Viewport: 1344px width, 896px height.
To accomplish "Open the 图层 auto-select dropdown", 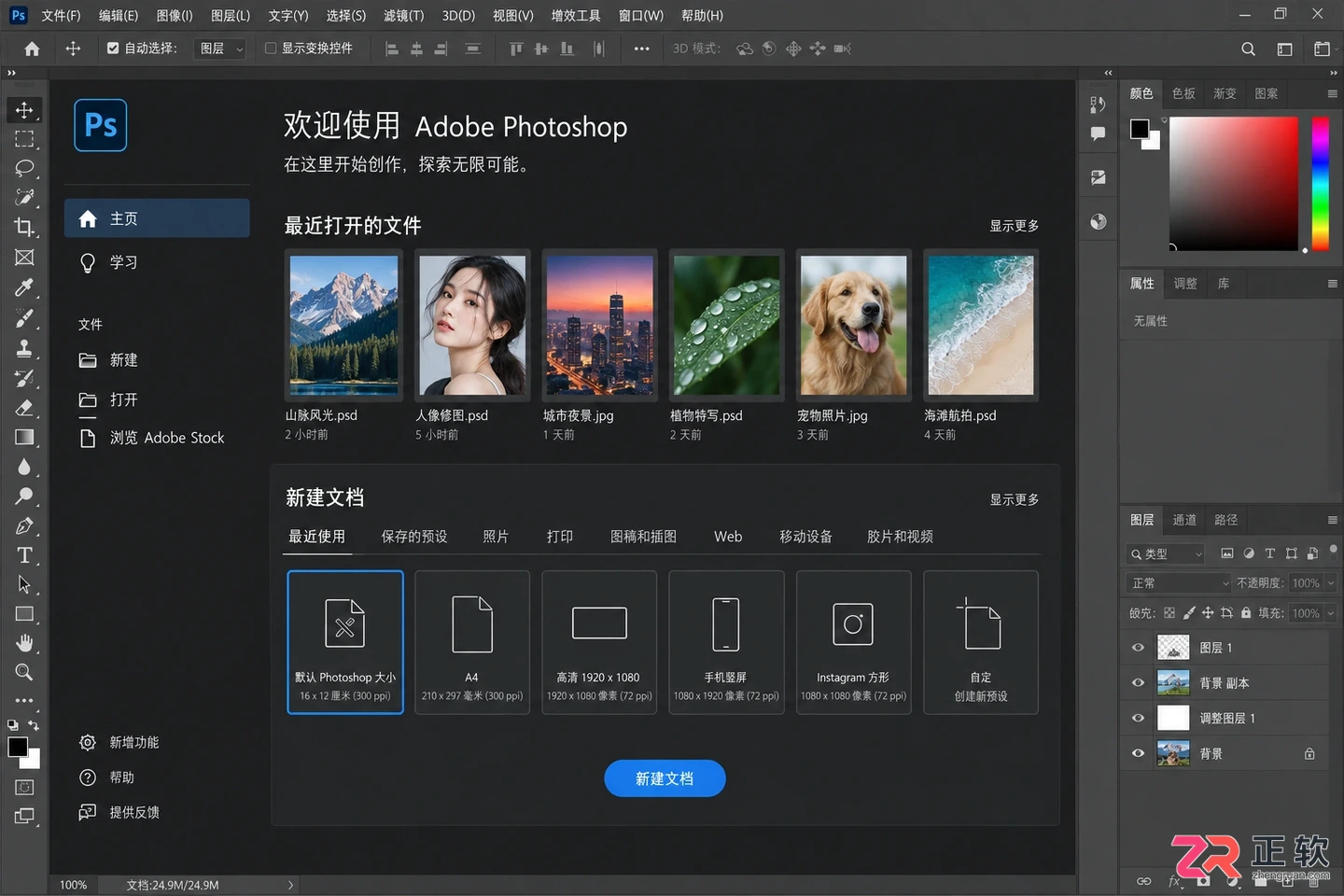I will [221, 49].
